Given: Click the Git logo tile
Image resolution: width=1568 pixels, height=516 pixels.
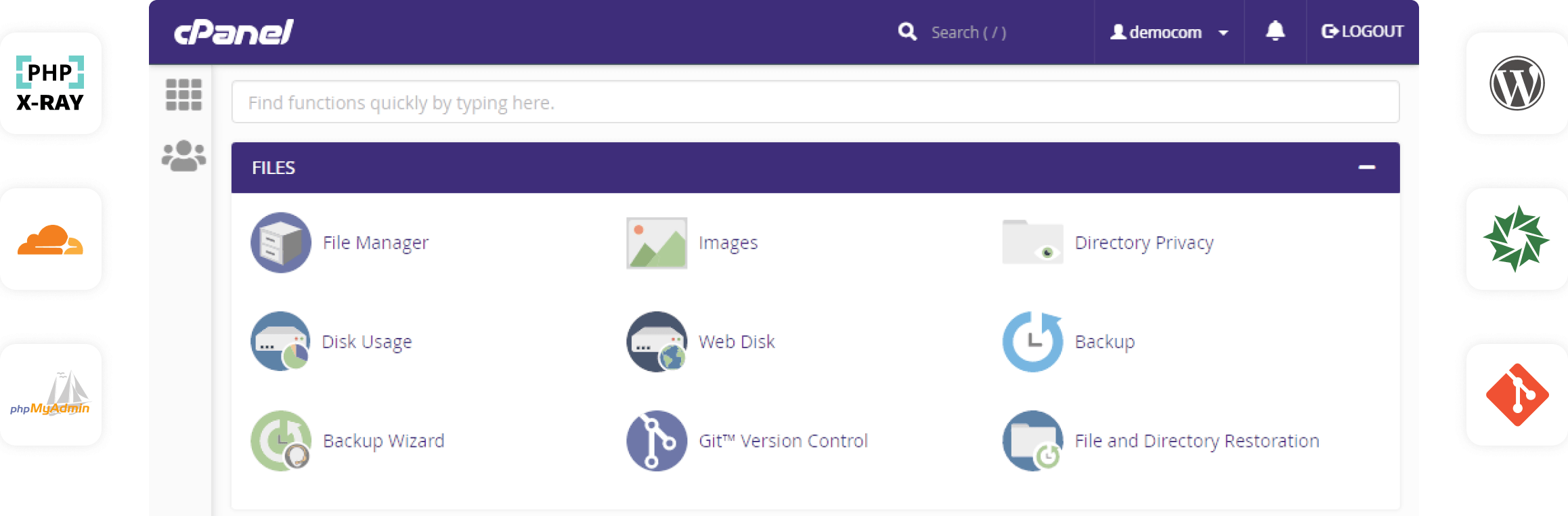Looking at the screenshot, I should point(1517,395).
